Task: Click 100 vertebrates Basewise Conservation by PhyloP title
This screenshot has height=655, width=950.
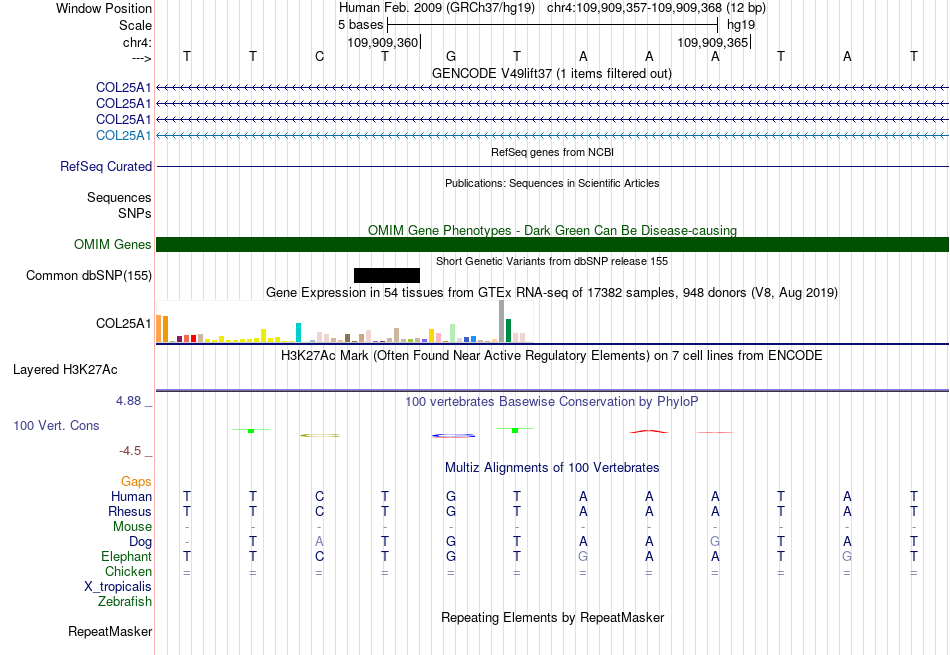Action: pos(552,401)
